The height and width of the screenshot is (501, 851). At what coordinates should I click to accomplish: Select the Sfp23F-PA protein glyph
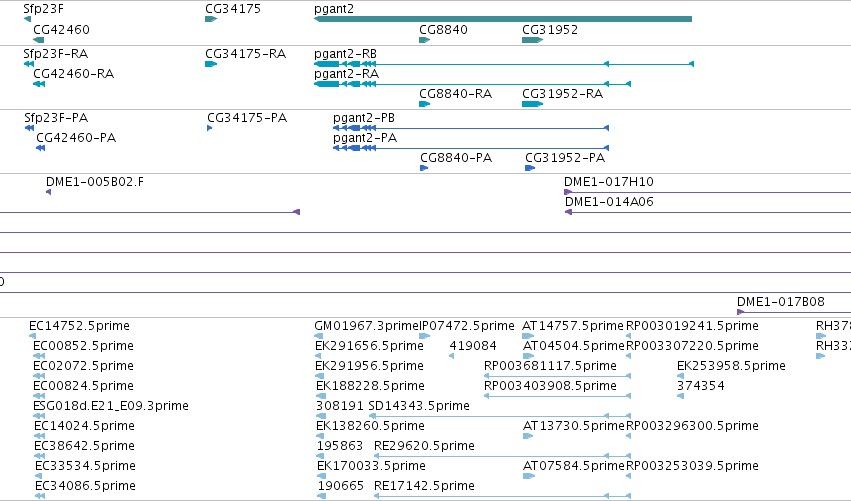pos(29,128)
